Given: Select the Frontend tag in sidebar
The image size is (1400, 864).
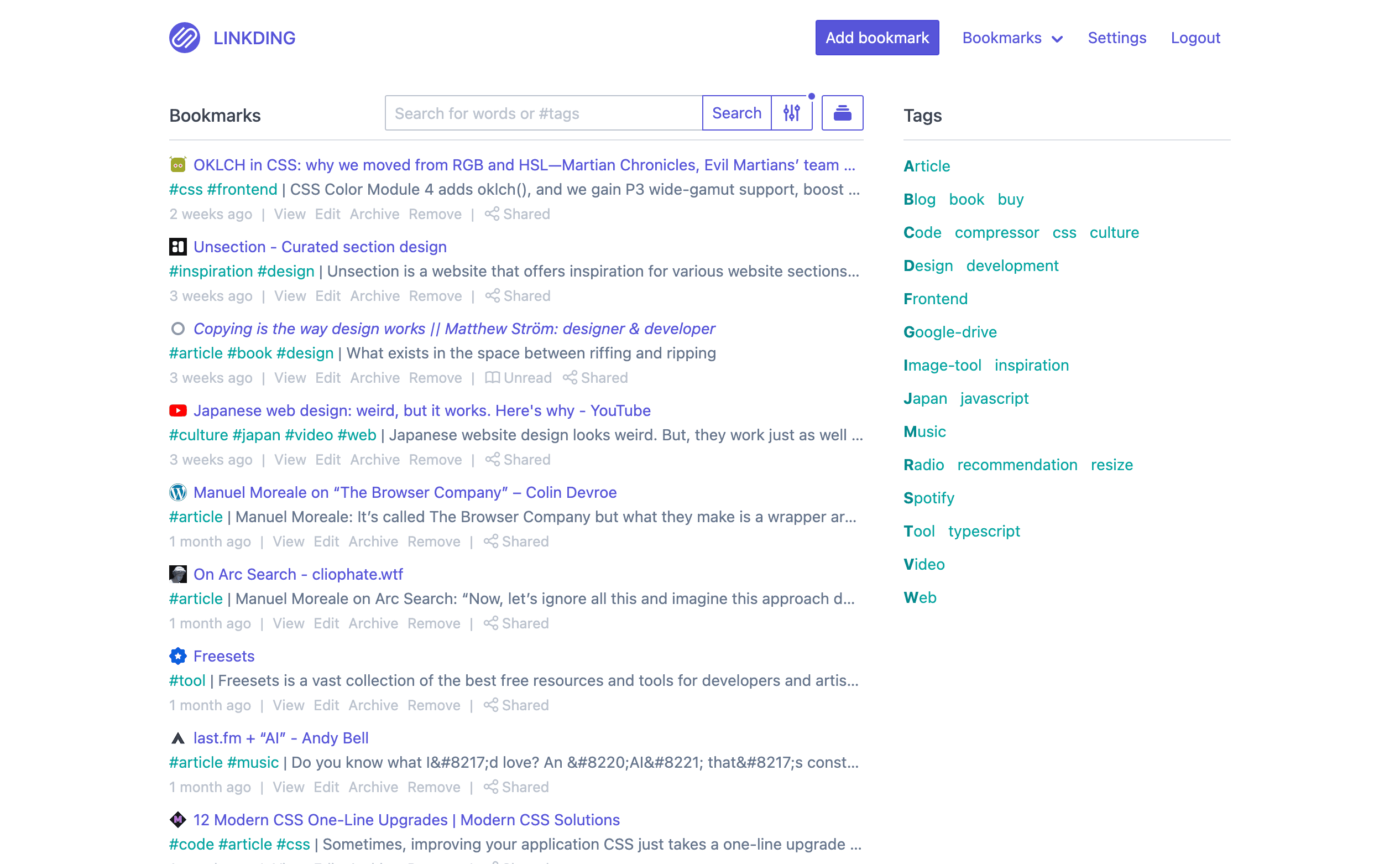Looking at the screenshot, I should [x=935, y=298].
